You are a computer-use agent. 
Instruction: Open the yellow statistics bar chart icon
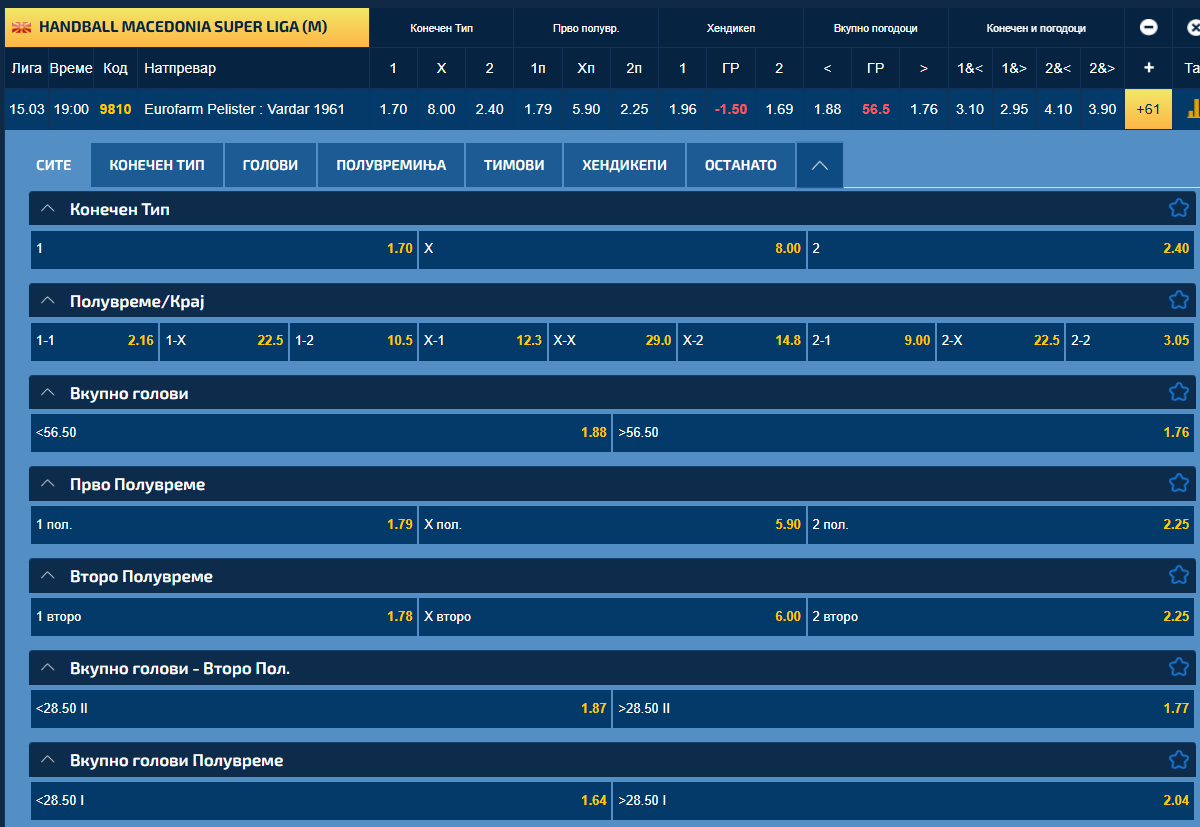[1192, 109]
